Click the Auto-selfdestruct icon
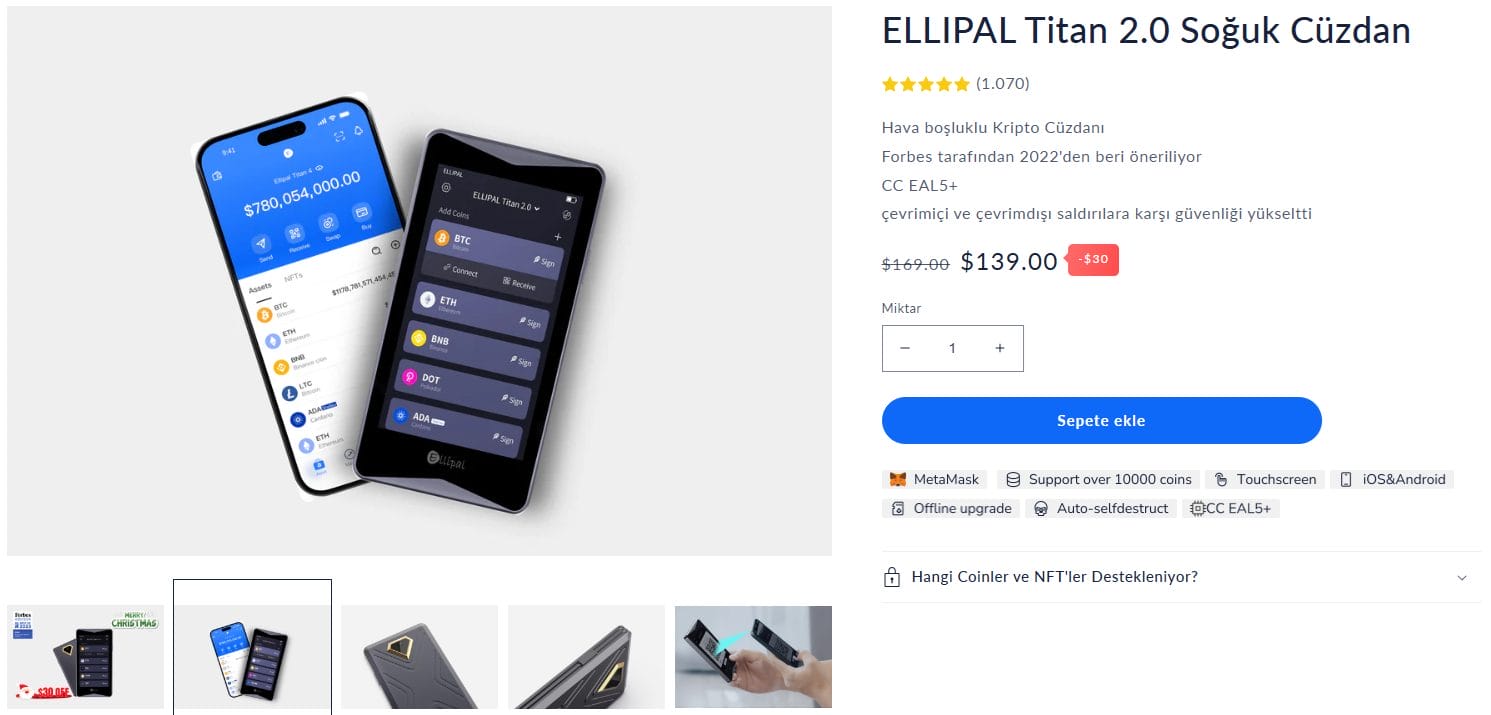This screenshot has height=715, width=1491. point(1041,508)
